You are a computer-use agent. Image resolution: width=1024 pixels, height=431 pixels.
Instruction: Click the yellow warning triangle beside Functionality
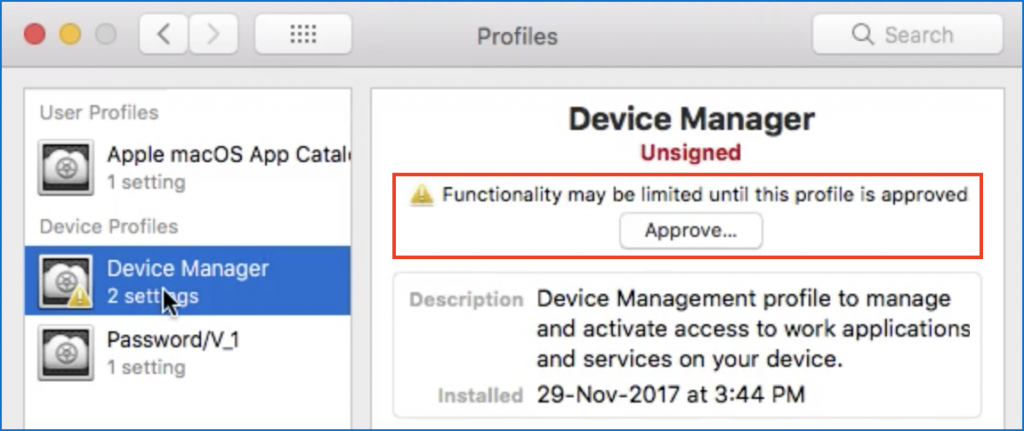(x=423, y=195)
